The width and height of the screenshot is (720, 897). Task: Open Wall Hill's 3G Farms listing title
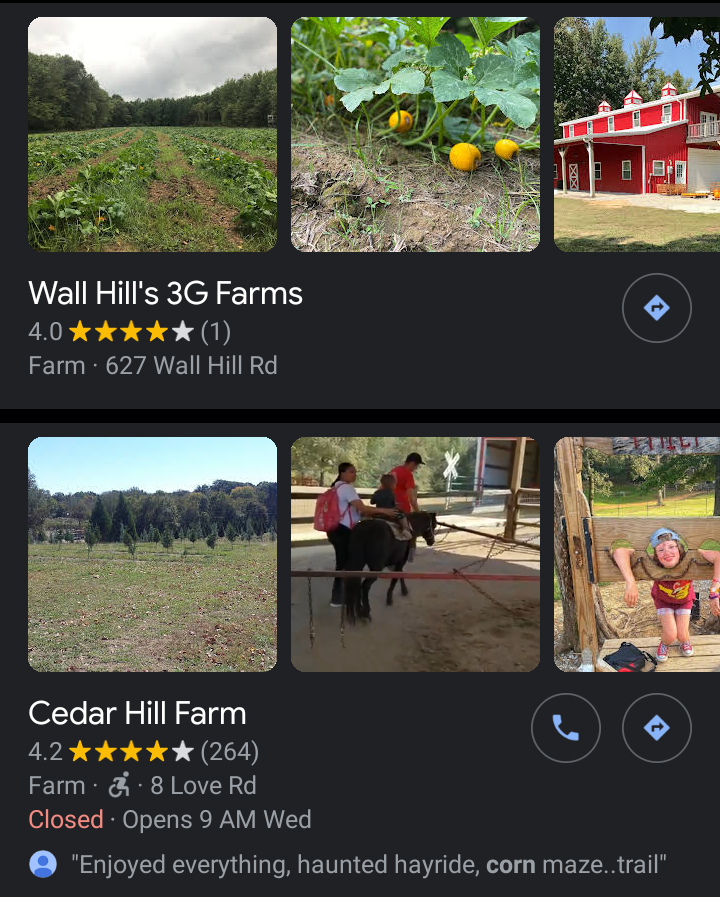[165, 293]
